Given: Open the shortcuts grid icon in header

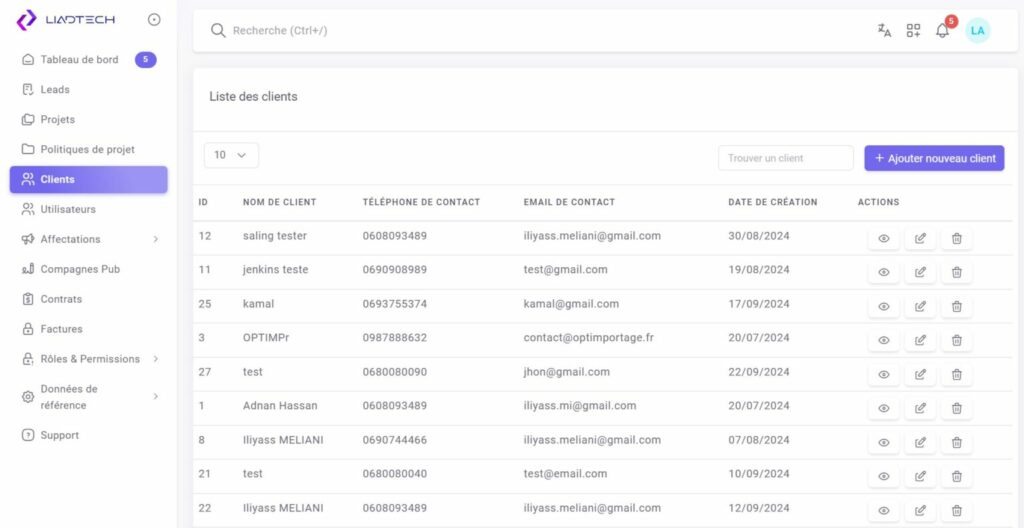Looking at the screenshot, I should (x=913, y=31).
